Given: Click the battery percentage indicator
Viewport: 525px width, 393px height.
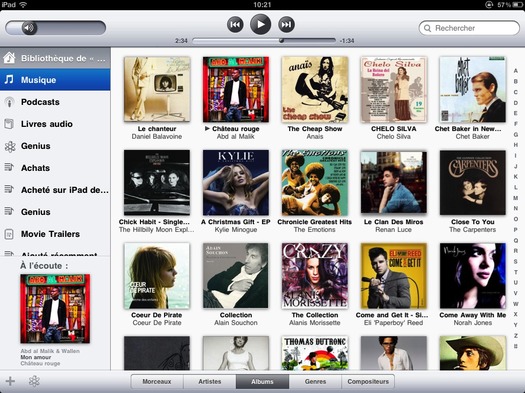Looking at the screenshot, I should coord(504,5).
